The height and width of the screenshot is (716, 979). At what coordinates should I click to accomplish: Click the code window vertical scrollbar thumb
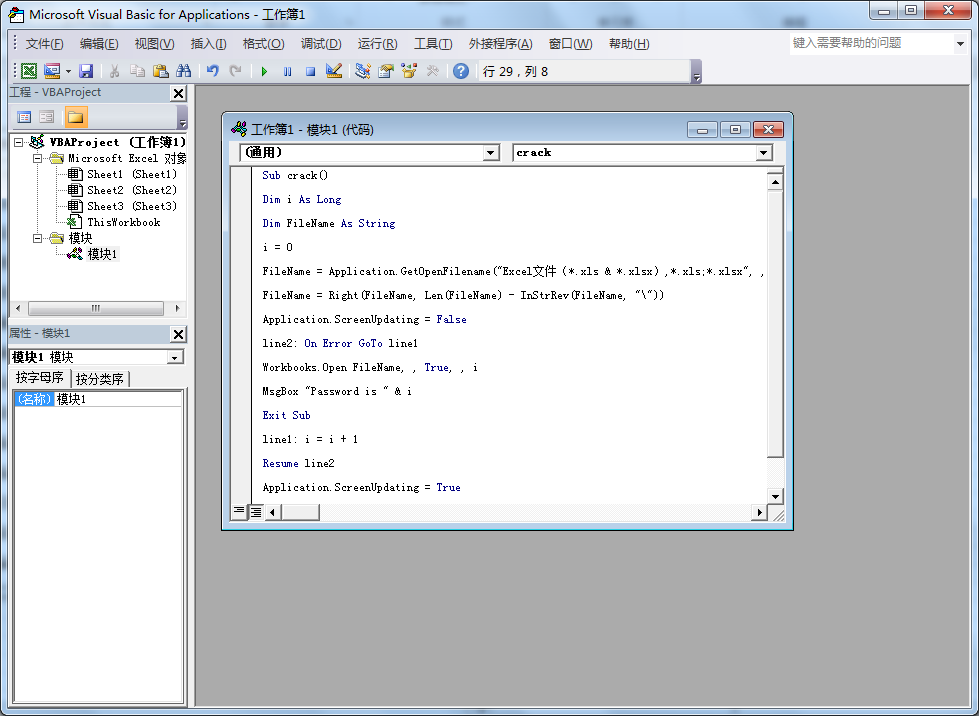775,325
